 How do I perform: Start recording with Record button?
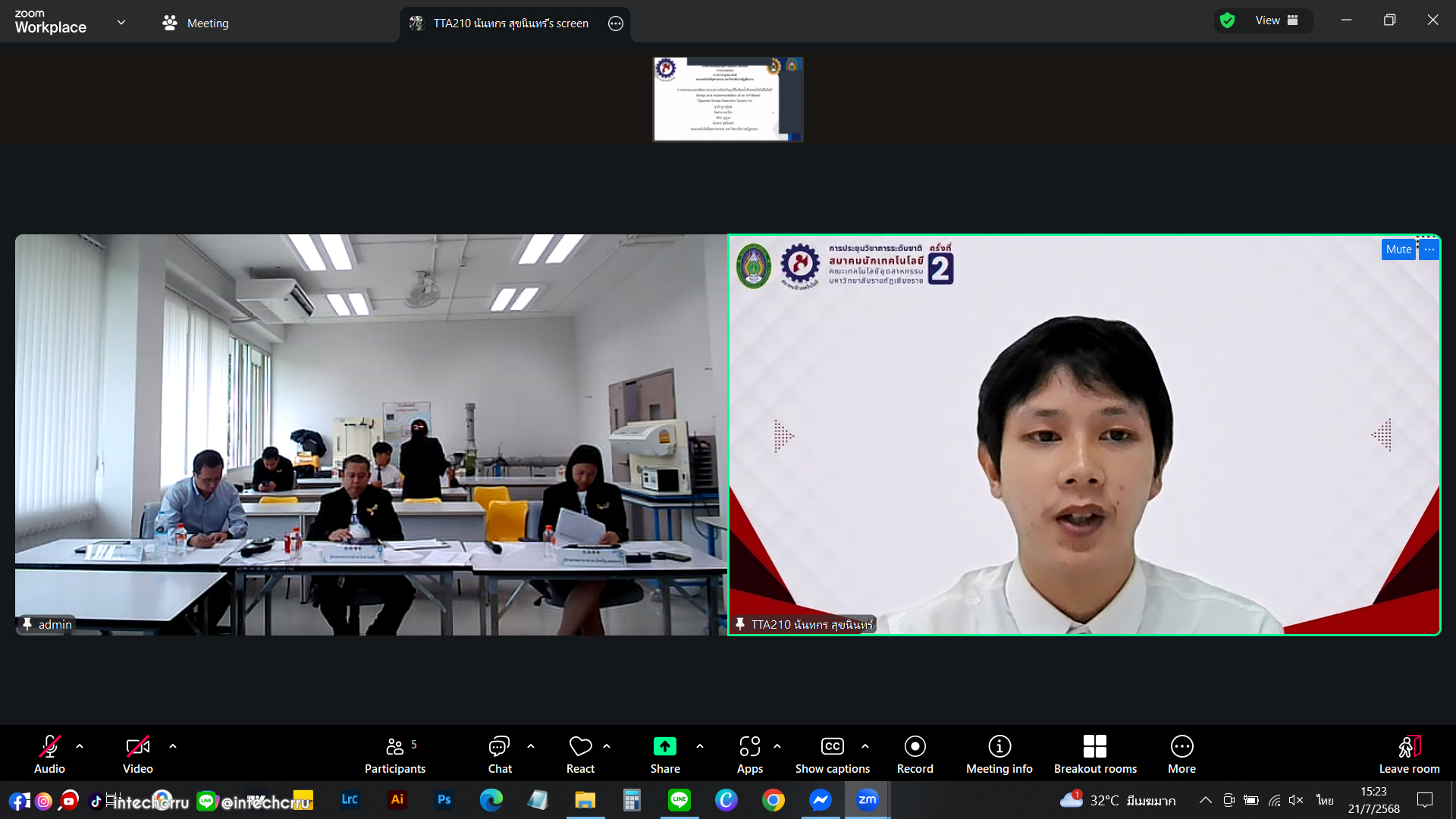(915, 755)
